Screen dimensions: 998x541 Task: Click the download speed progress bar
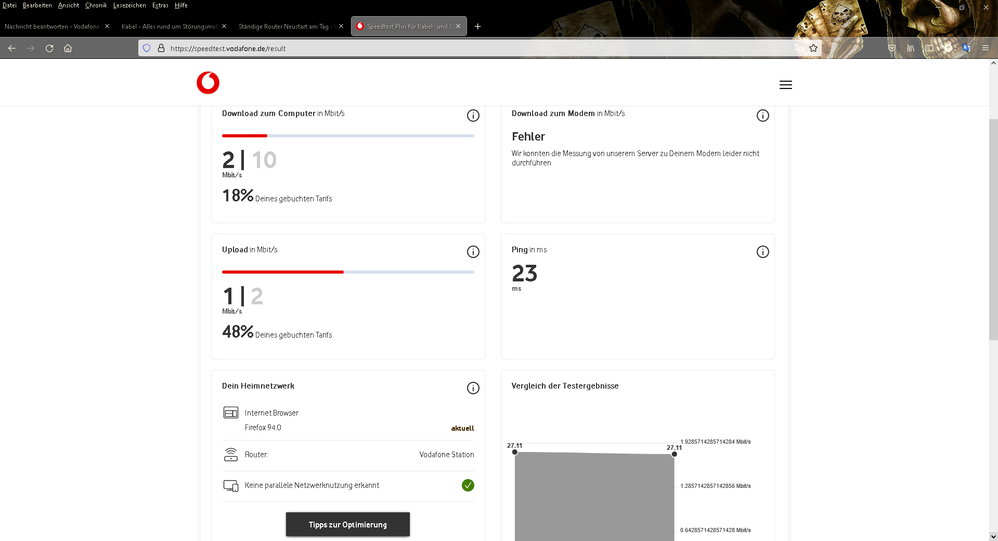click(348, 136)
